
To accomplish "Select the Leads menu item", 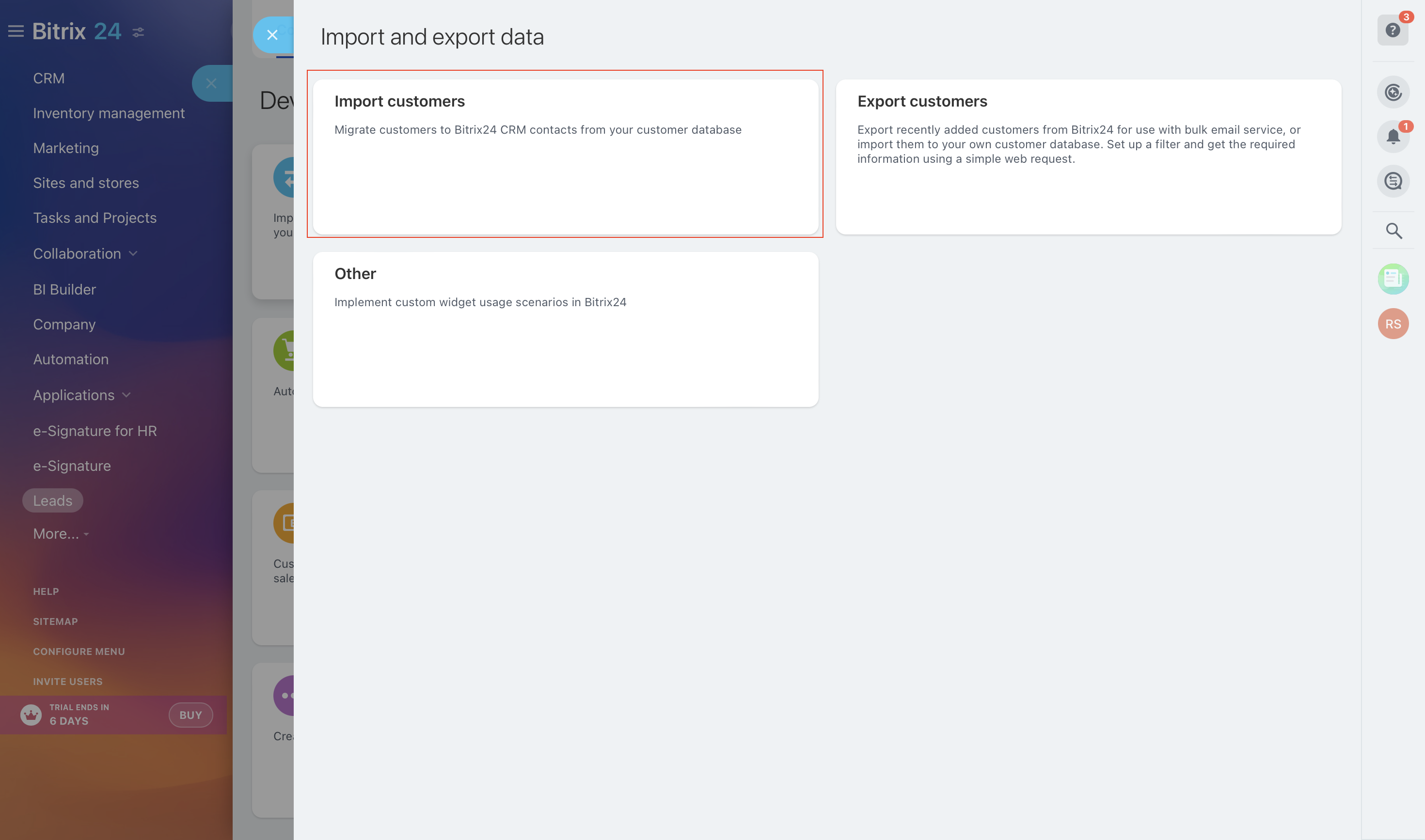I will [x=53, y=500].
